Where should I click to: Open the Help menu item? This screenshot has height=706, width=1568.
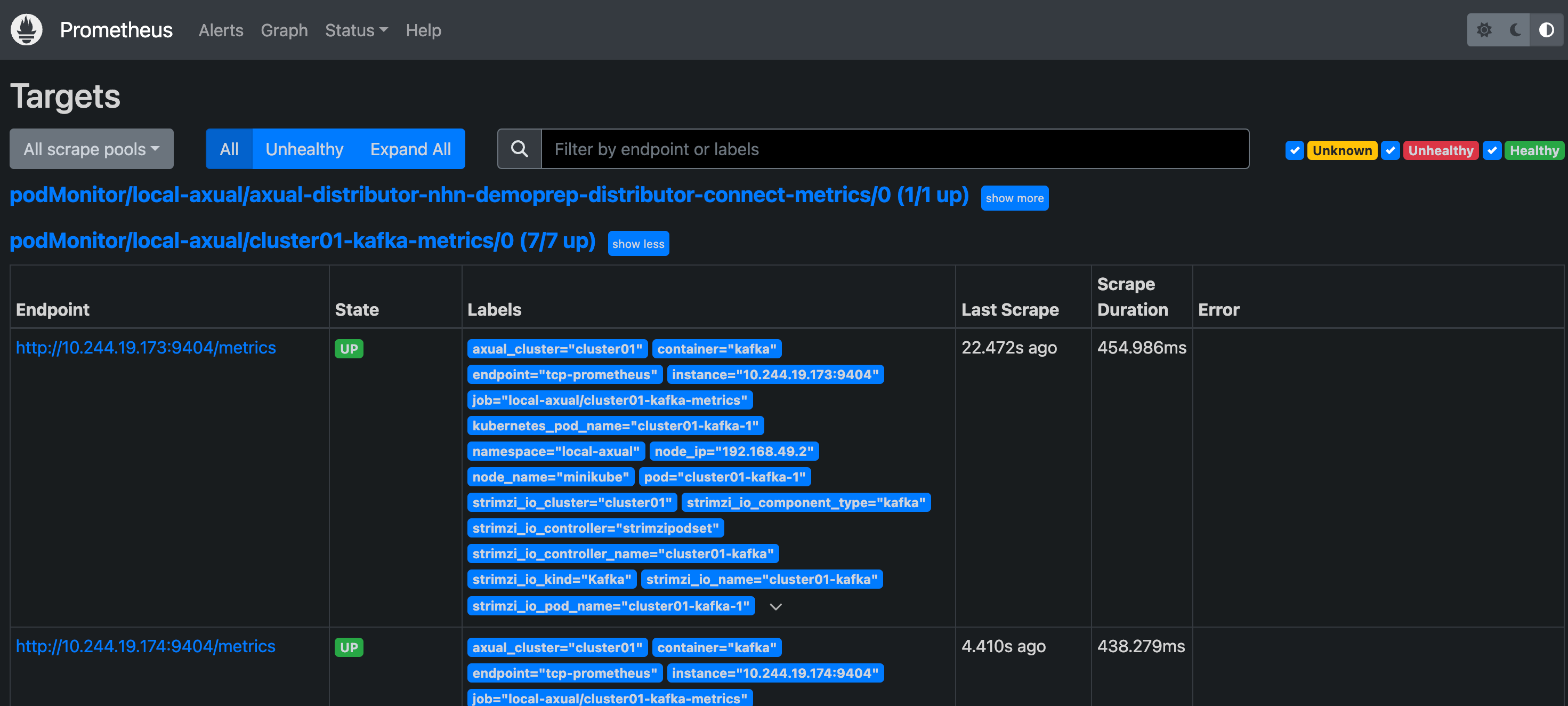pos(423,30)
